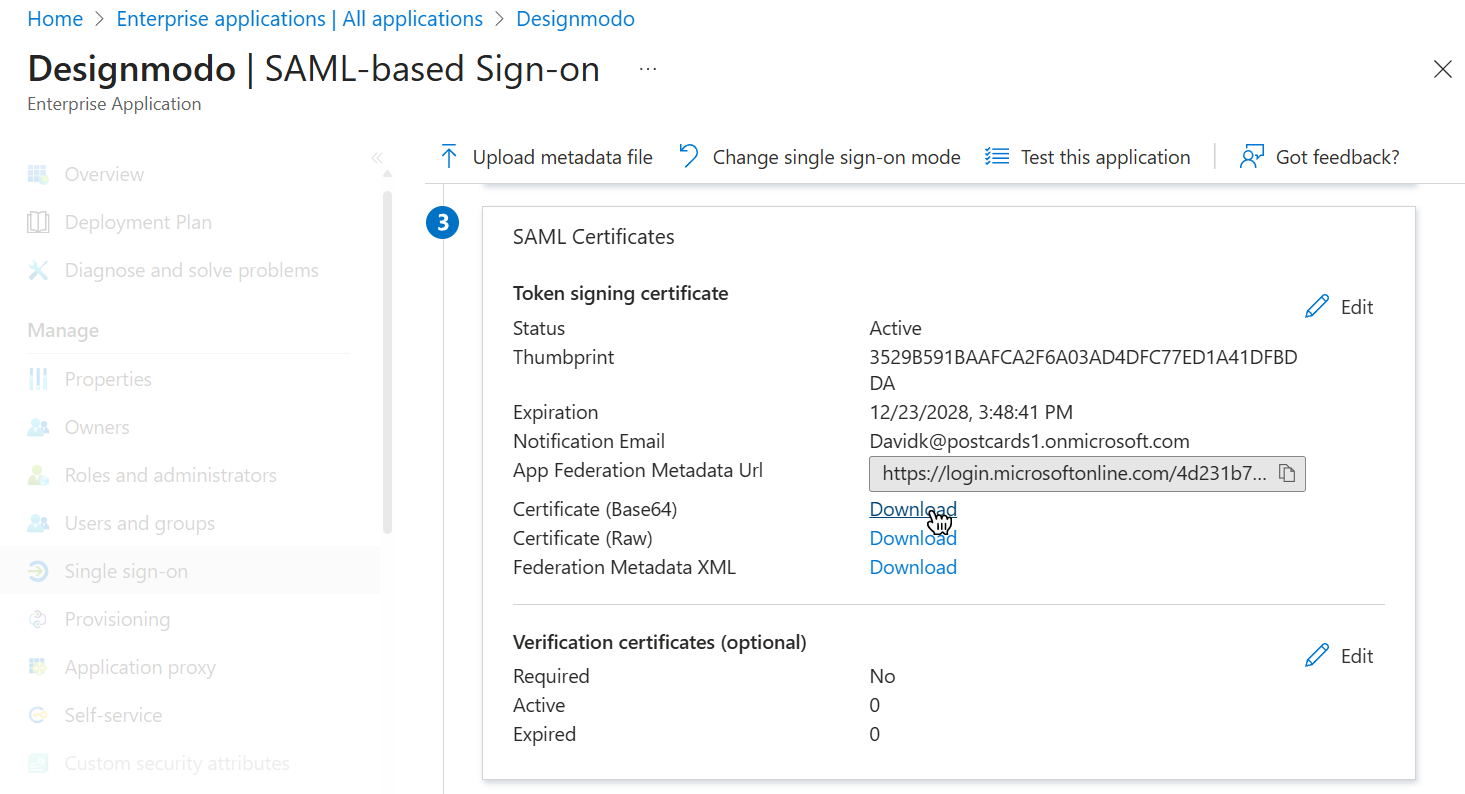This screenshot has width=1465, height=794.
Task: Edit the Token signing certificate
Action: [1340, 307]
